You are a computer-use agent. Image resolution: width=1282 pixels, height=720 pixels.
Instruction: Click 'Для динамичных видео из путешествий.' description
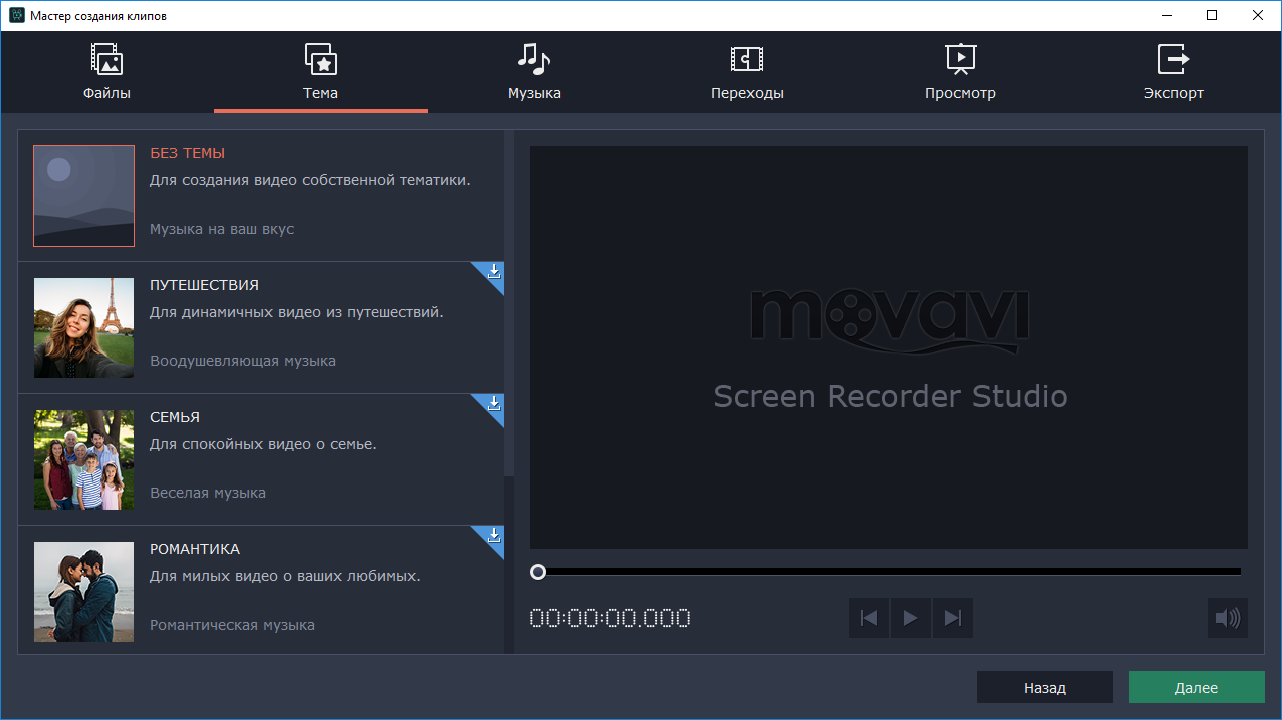(x=297, y=312)
